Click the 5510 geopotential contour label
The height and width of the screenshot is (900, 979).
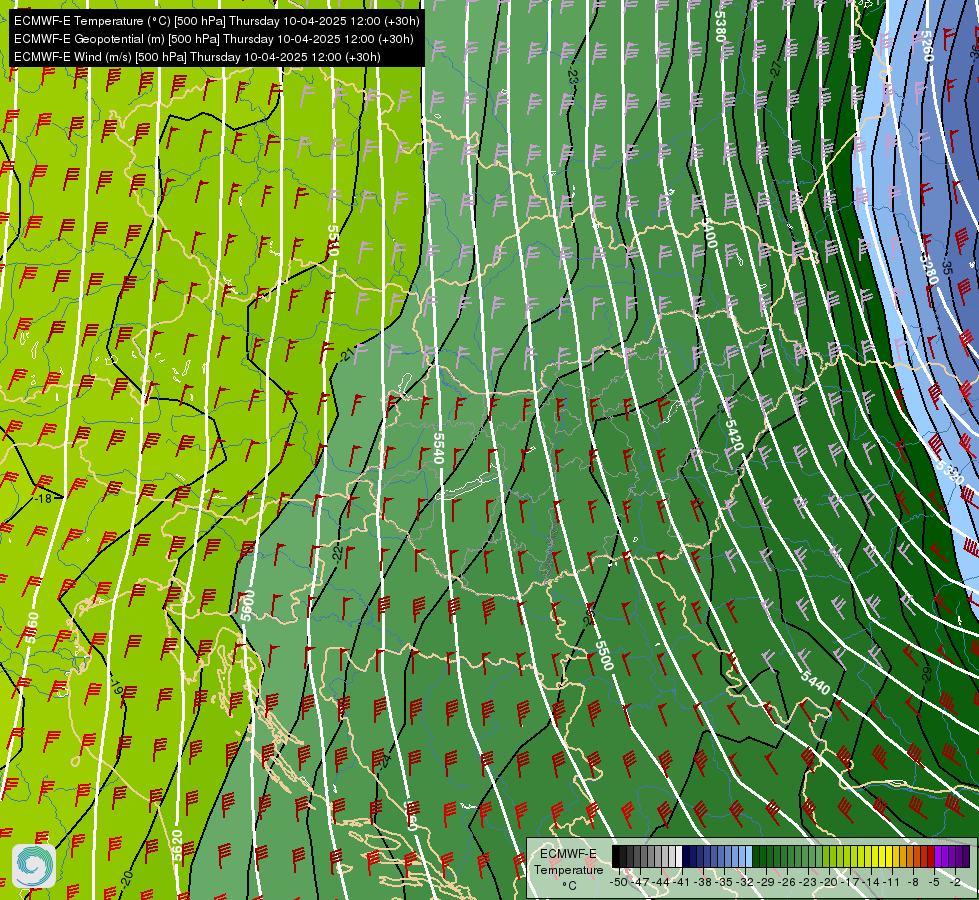[x=333, y=240]
